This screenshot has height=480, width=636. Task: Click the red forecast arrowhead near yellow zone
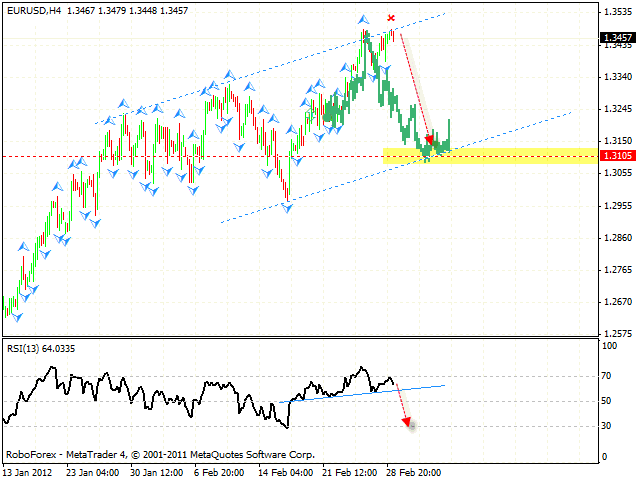click(431, 140)
